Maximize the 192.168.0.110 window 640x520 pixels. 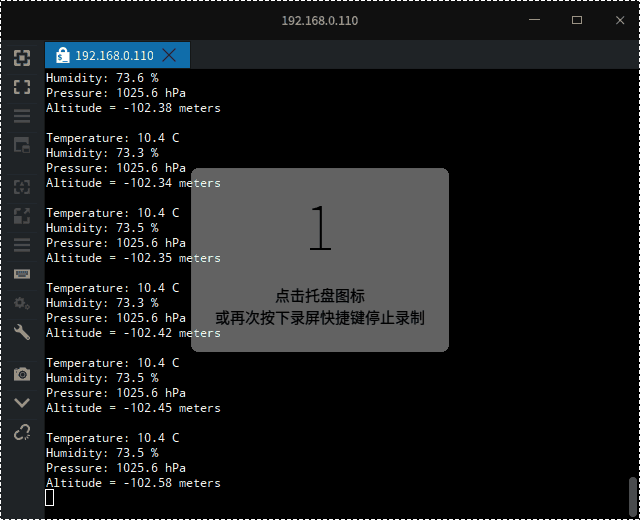tap(577, 20)
